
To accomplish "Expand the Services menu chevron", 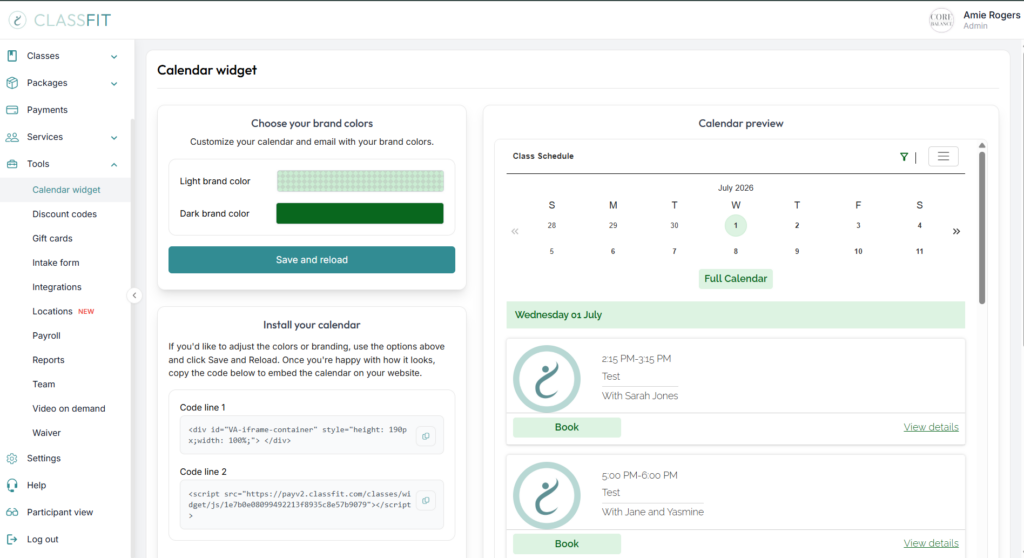I will (x=114, y=138).
